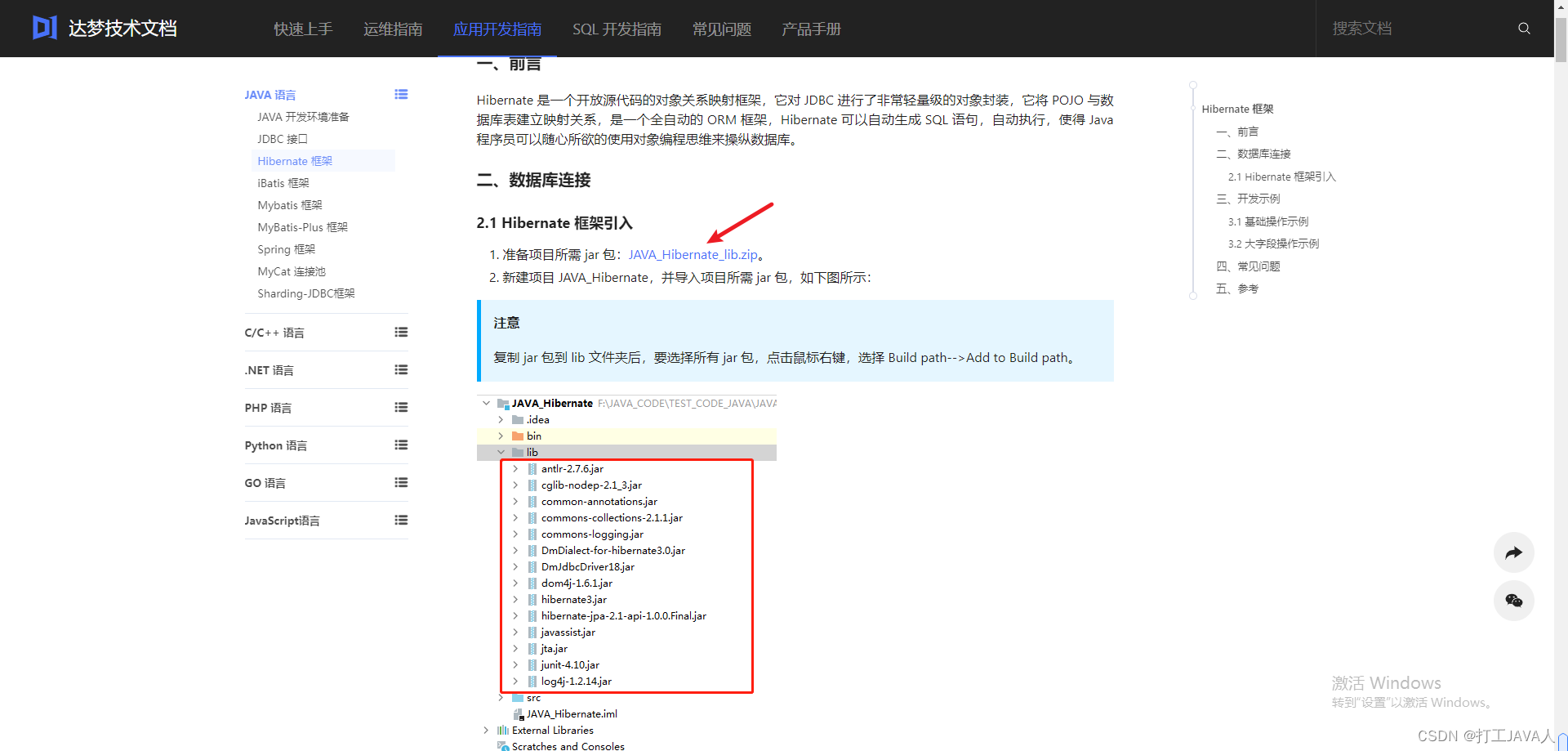This screenshot has height=751, width=1568.
Task: Open MyBatis-Plus 框架 sidebar page
Action: pos(303,227)
